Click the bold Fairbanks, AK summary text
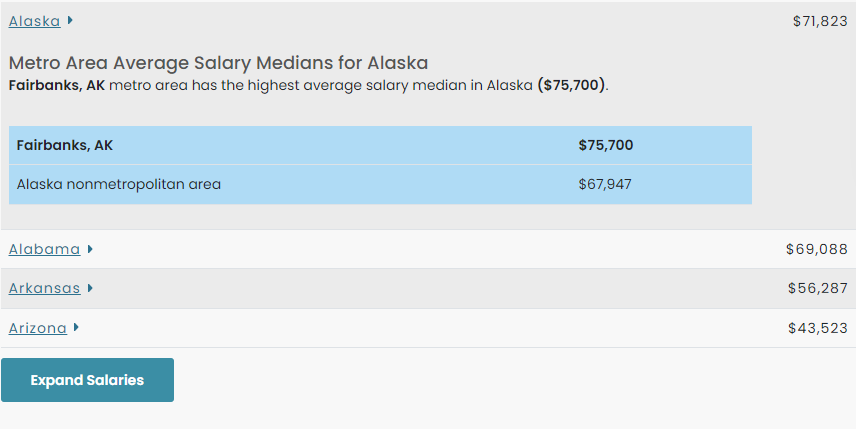This screenshot has width=856, height=429. pos(57,86)
